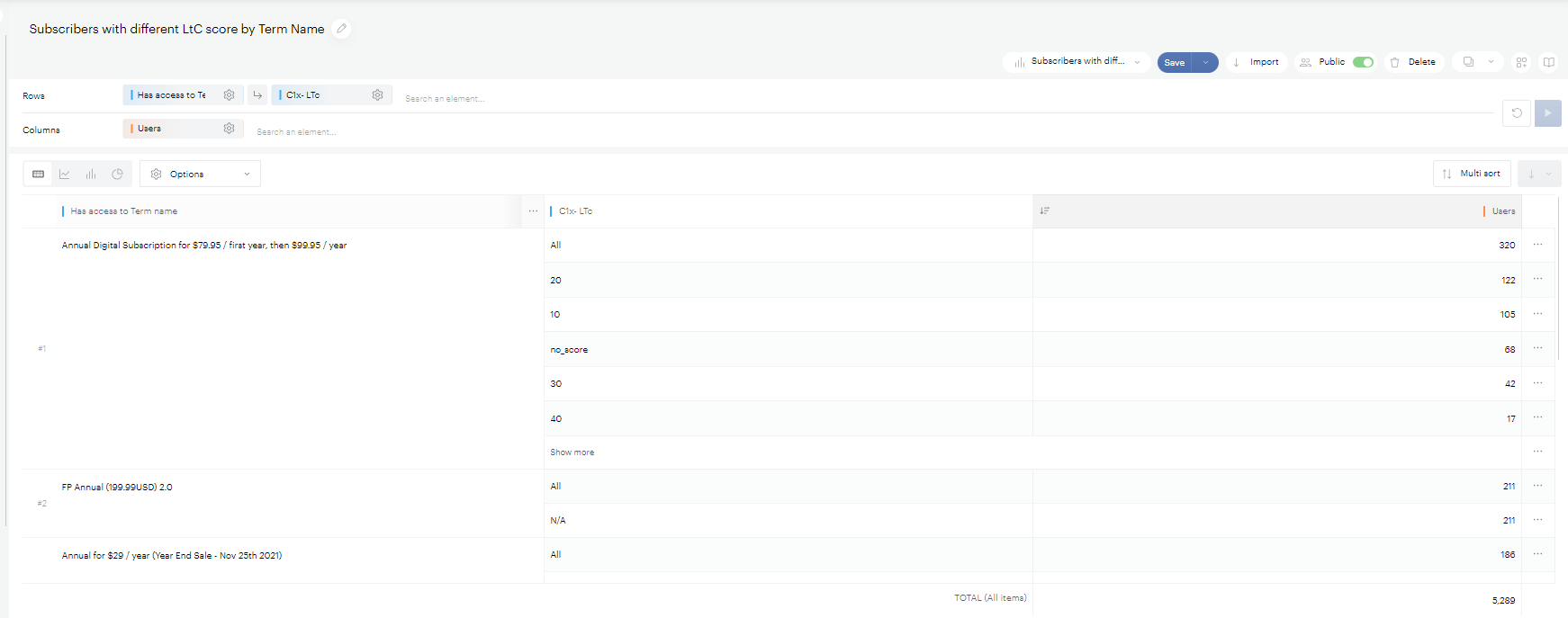Open the book documentation icon
Viewport: 1568px width, 618px height.
point(1549,62)
